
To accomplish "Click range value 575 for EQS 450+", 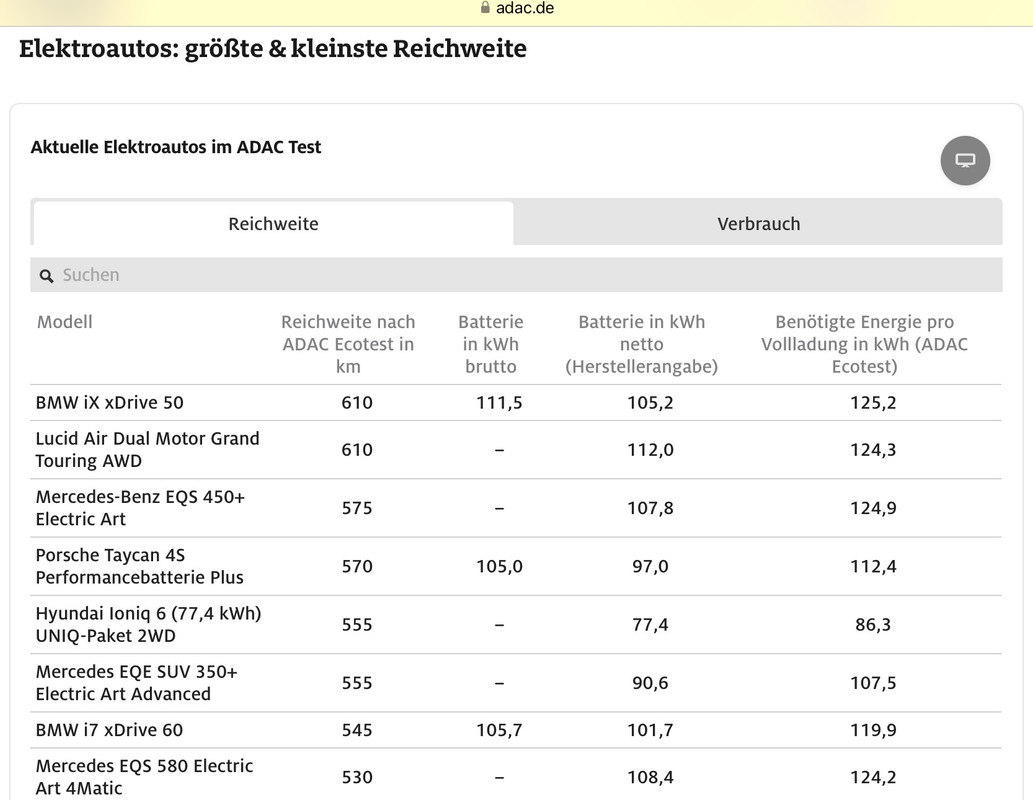I will (357, 508).
